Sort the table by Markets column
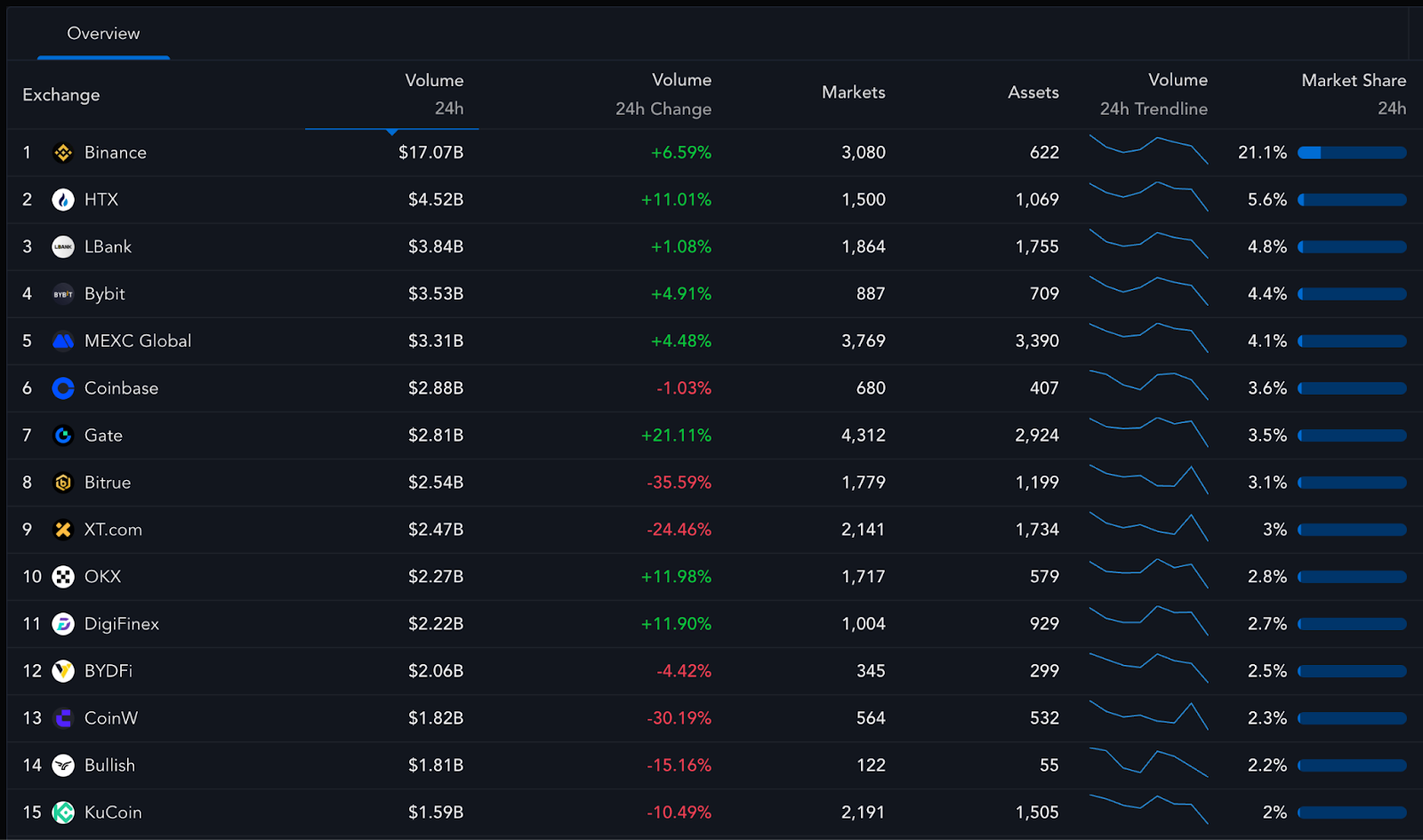The height and width of the screenshot is (840, 1423). [x=852, y=92]
